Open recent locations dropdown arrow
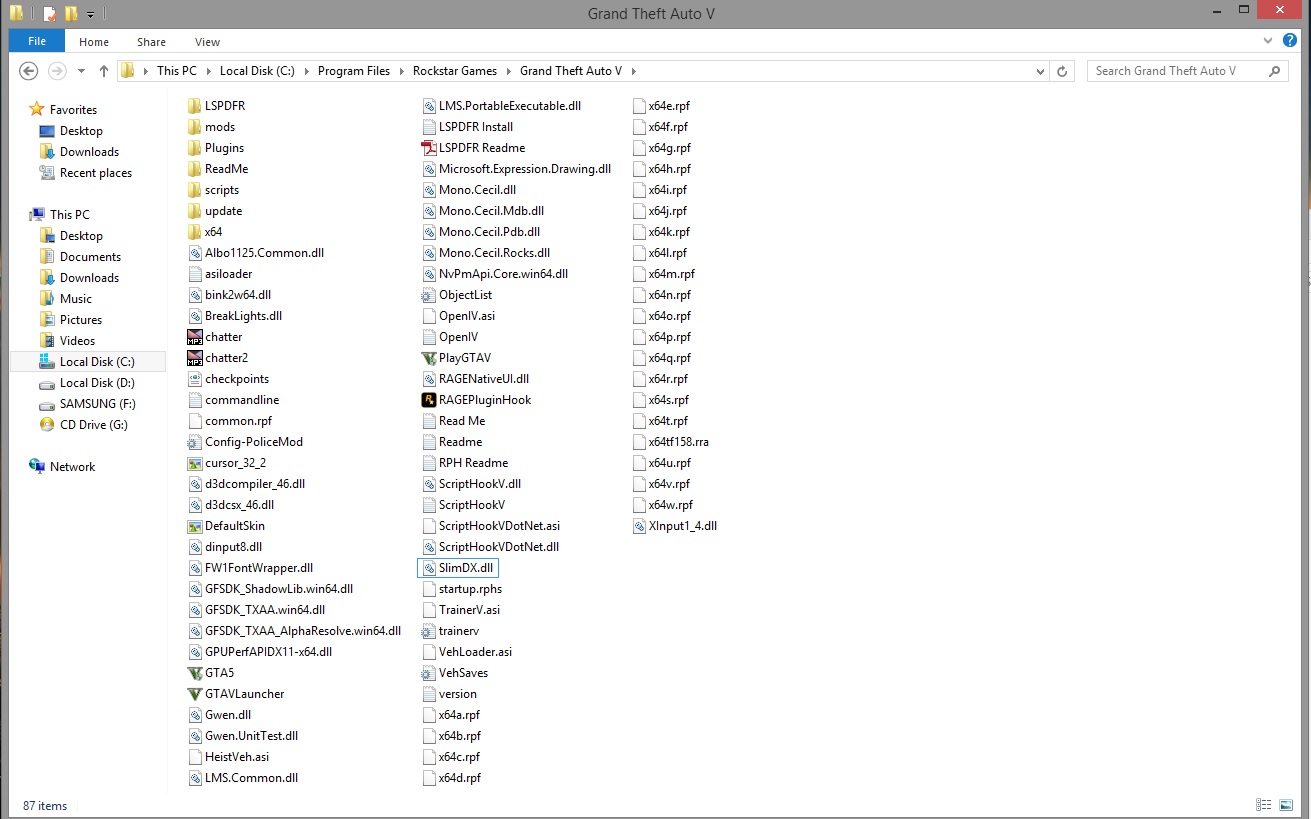The height and width of the screenshot is (819, 1311). click(x=78, y=71)
